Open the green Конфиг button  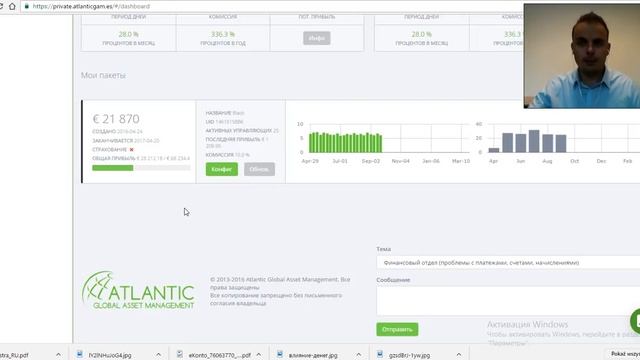[222, 169]
